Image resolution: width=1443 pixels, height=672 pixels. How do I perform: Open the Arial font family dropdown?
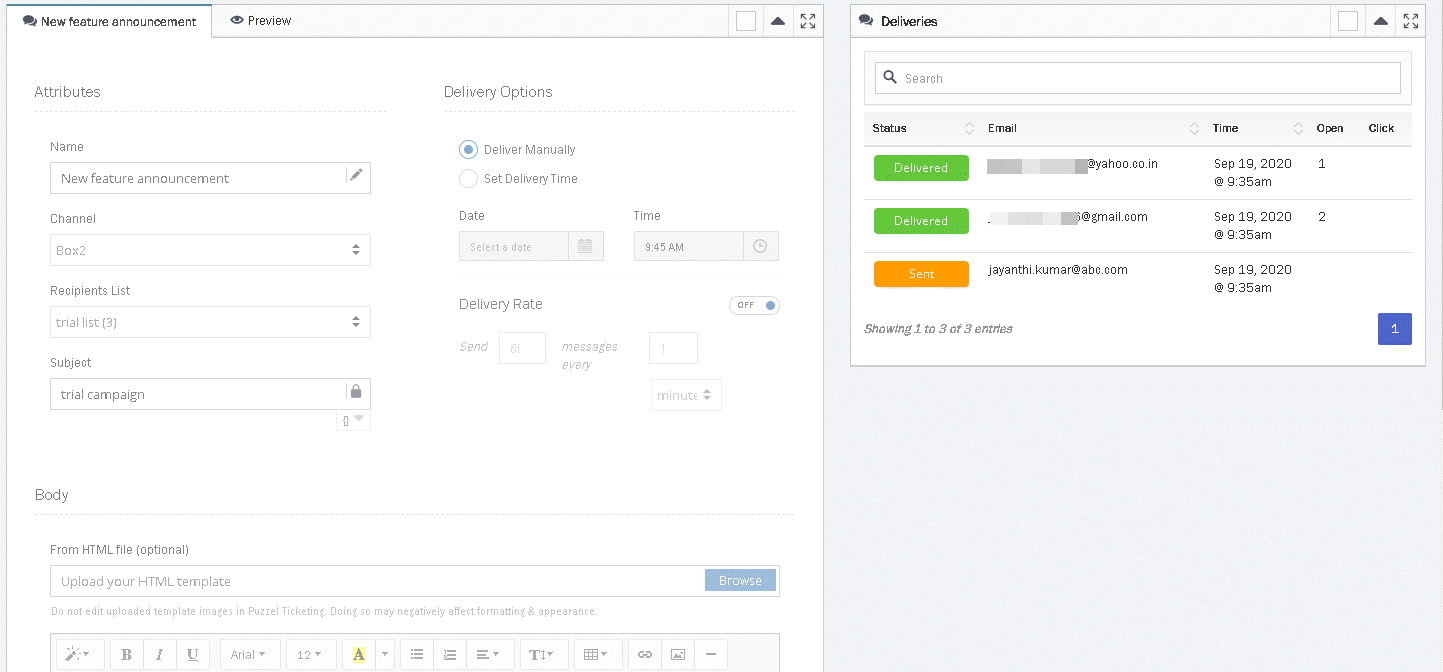[x=248, y=655]
